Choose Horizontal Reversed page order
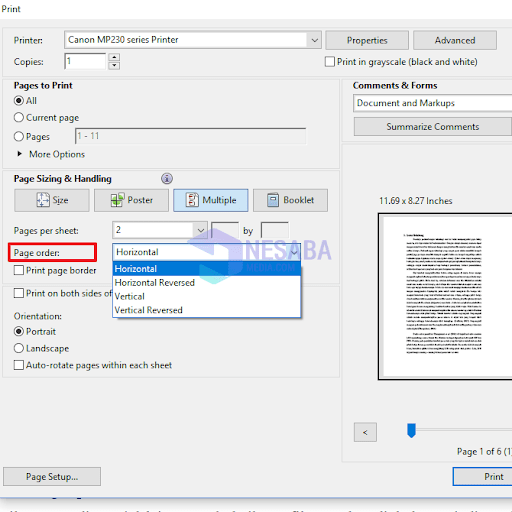The image size is (512, 512). (x=207, y=283)
